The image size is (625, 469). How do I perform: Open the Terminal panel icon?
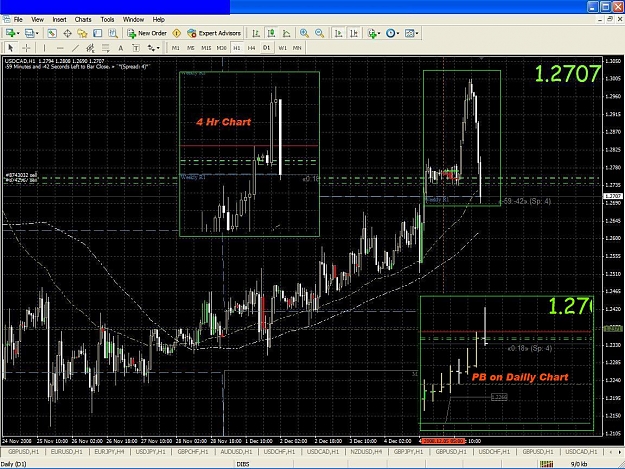[98, 33]
